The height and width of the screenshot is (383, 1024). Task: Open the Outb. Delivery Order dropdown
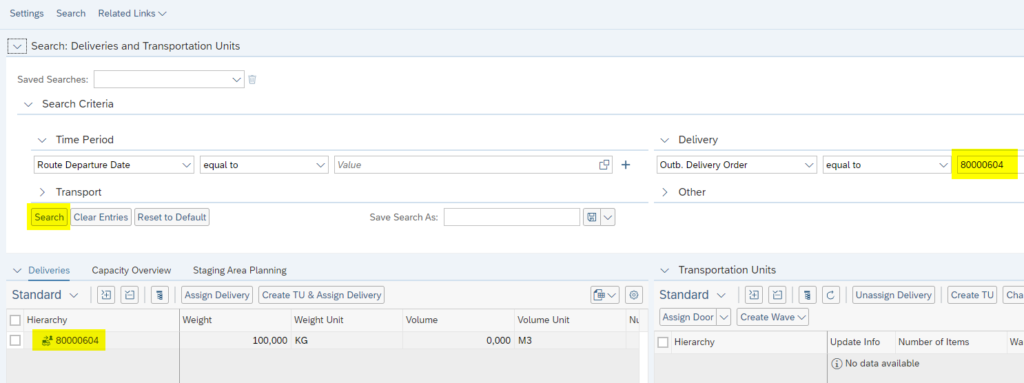(810, 165)
